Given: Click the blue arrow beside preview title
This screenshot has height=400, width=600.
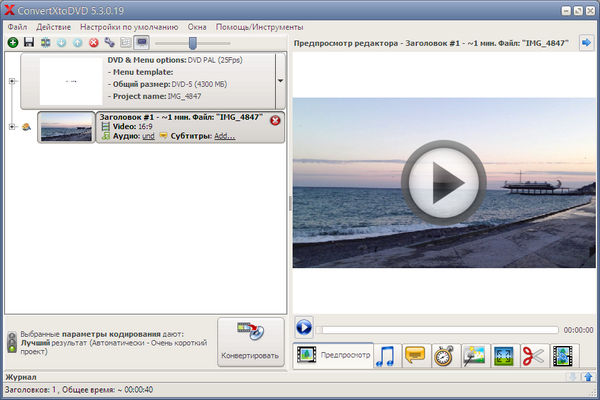Looking at the screenshot, I should pyautogui.click(x=586, y=43).
